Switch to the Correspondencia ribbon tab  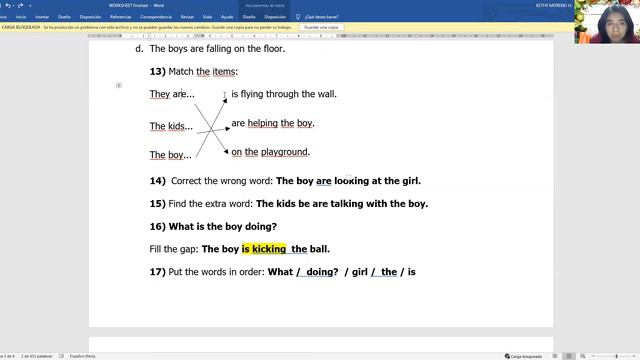(156, 17)
